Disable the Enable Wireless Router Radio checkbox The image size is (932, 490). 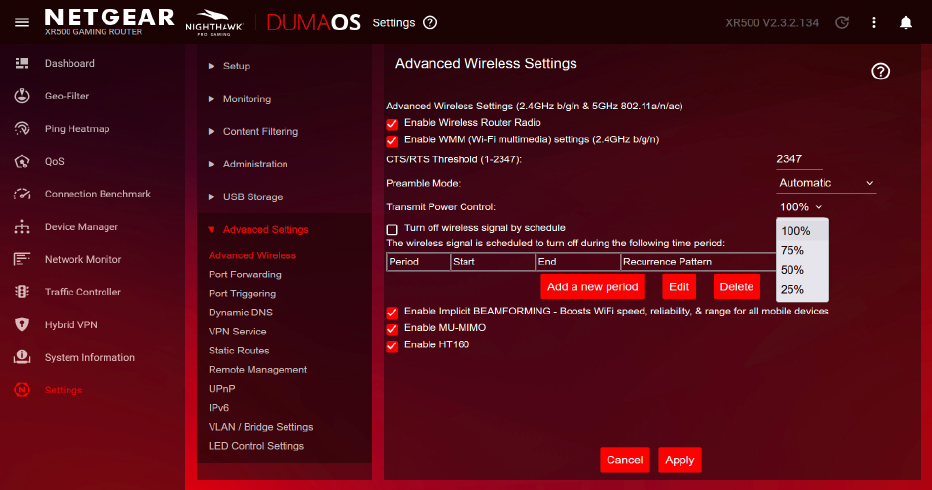(392, 123)
